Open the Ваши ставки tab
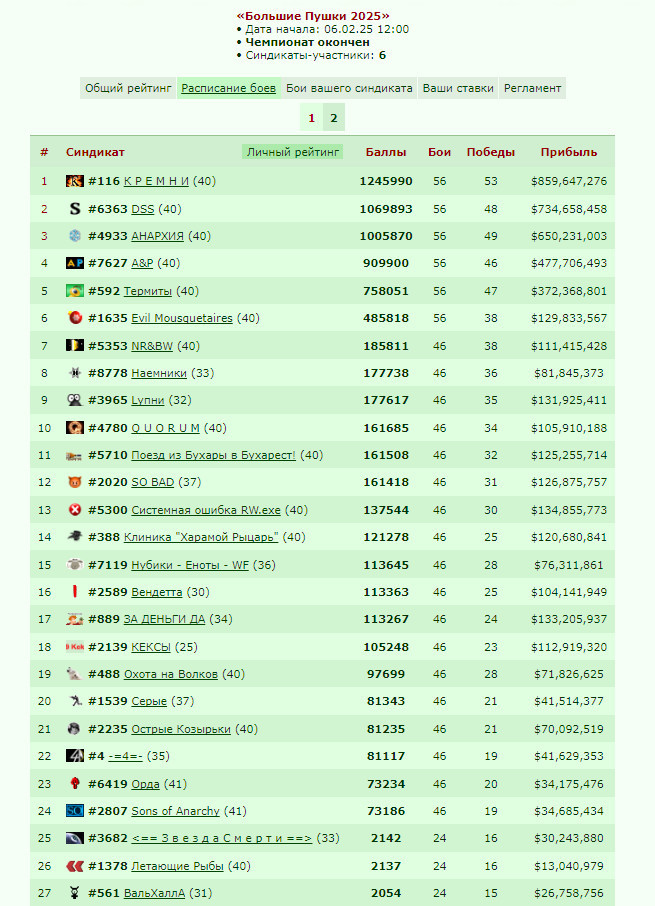The image size is (655, 906). (x=458, y=88)
